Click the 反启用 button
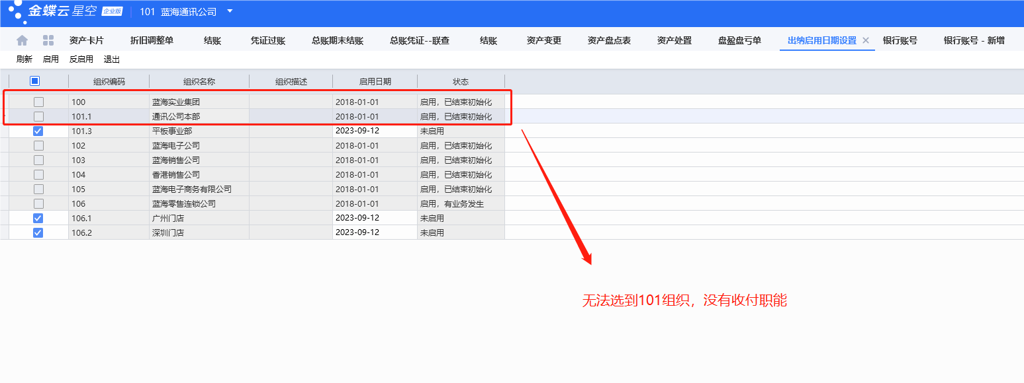 tap(81, 59)
